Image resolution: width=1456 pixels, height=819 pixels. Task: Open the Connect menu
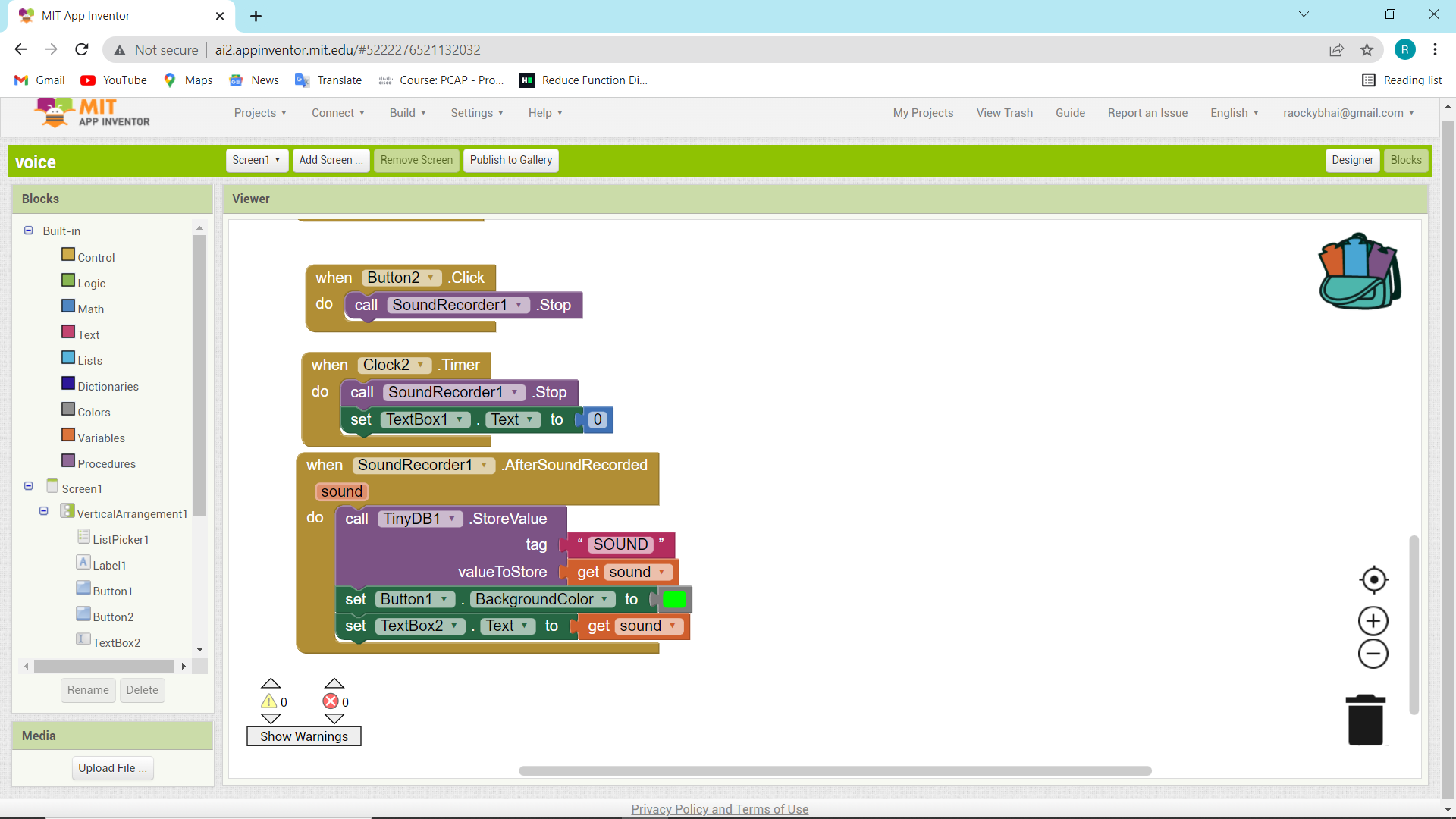tap(338, 113)
